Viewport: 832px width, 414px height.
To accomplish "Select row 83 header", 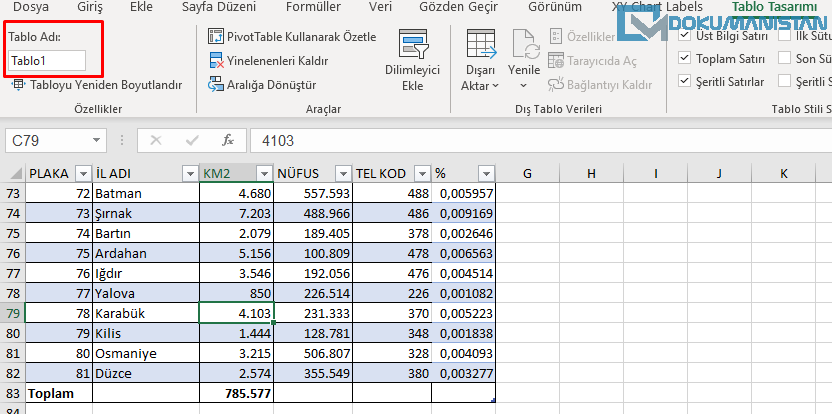I will (x=13, y=394).
